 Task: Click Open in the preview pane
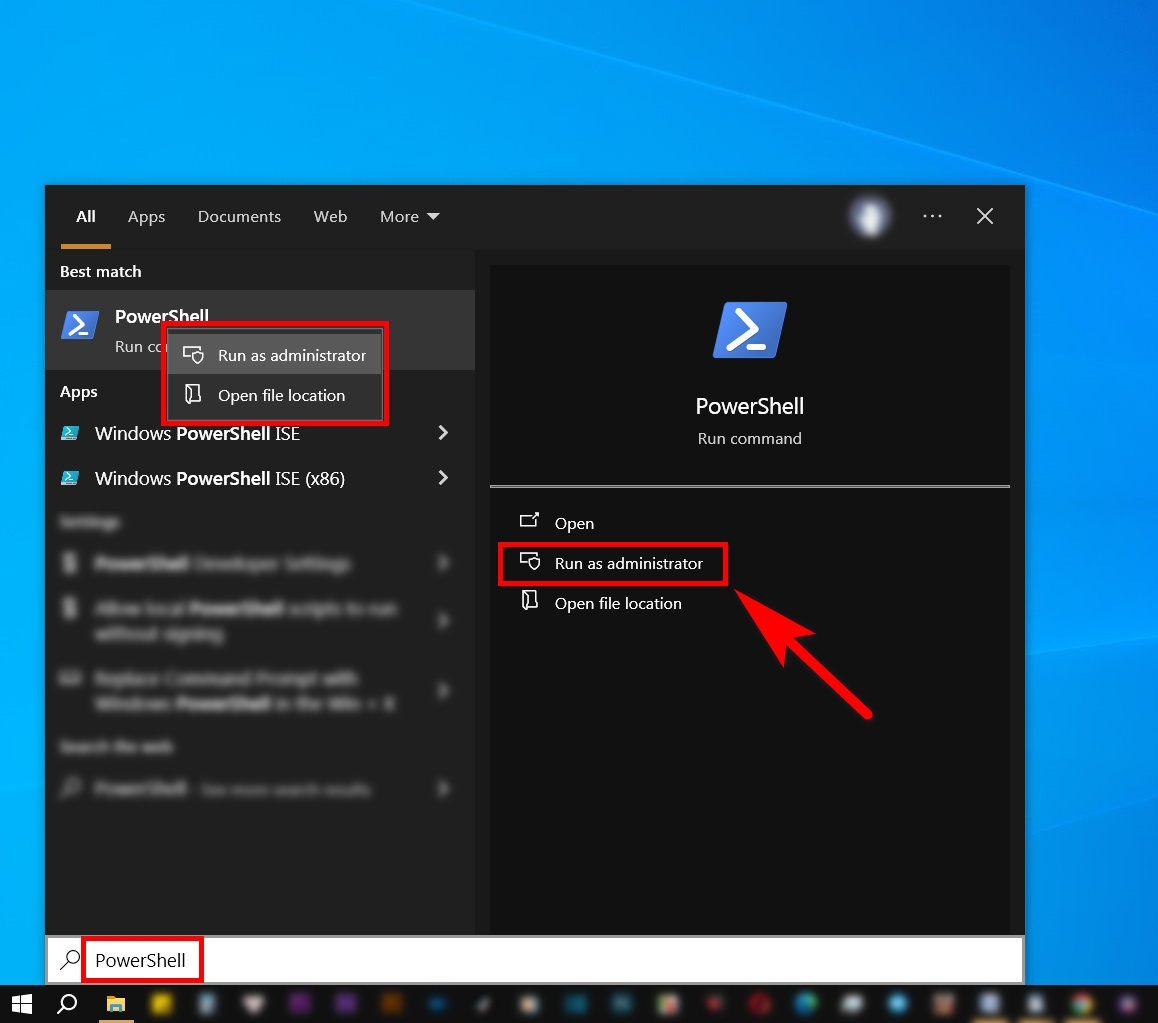point(574,523)
